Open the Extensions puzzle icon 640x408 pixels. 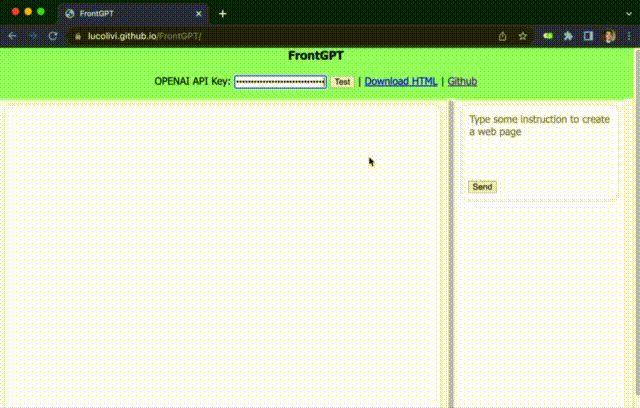[568, 36]
